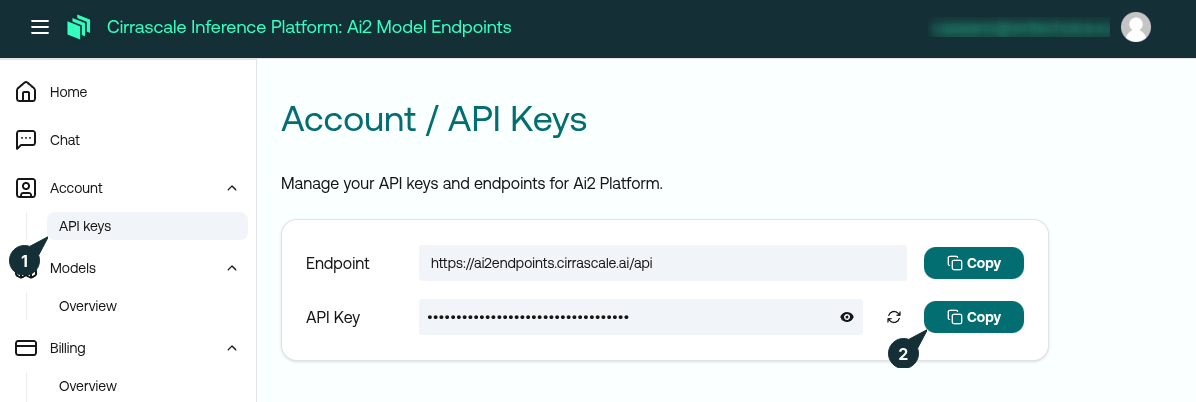Click the Home house icon

(26, 92)
